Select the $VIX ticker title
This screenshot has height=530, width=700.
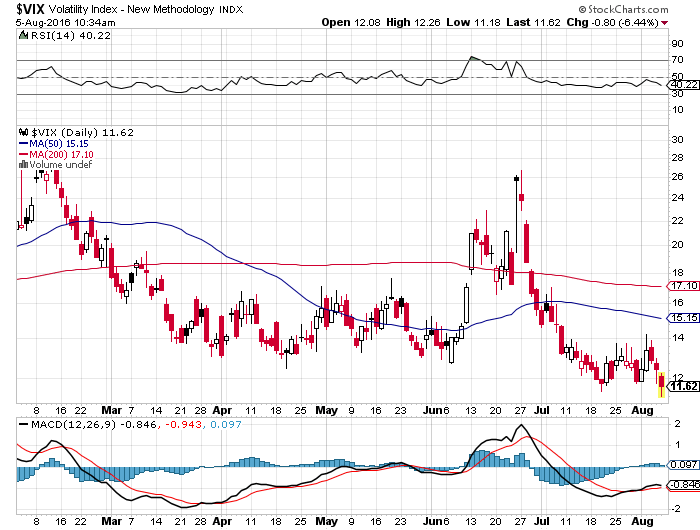30,8
